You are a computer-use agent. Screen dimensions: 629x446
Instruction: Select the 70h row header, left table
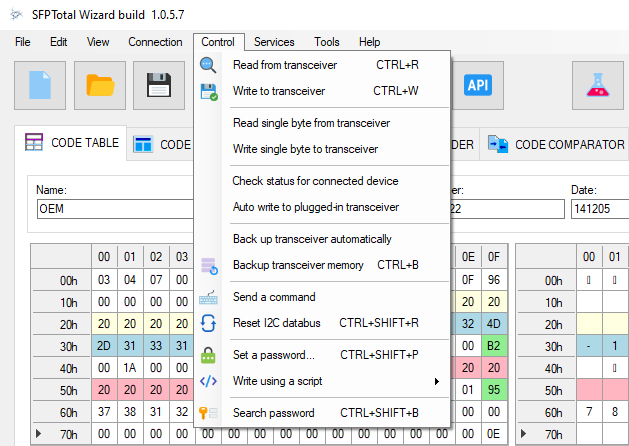coord(61,434)
